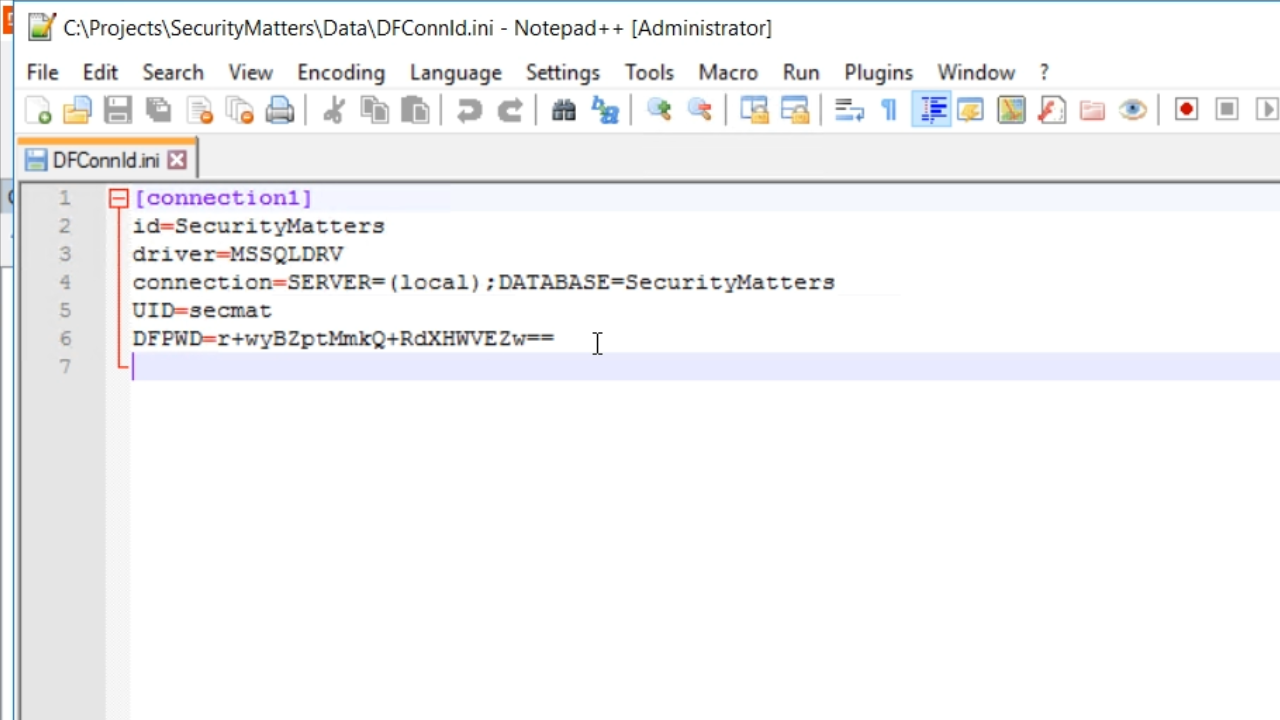1280x720 pixels.
Task: Select the DFConnId.ini document tab
Action: click(105, 160)
